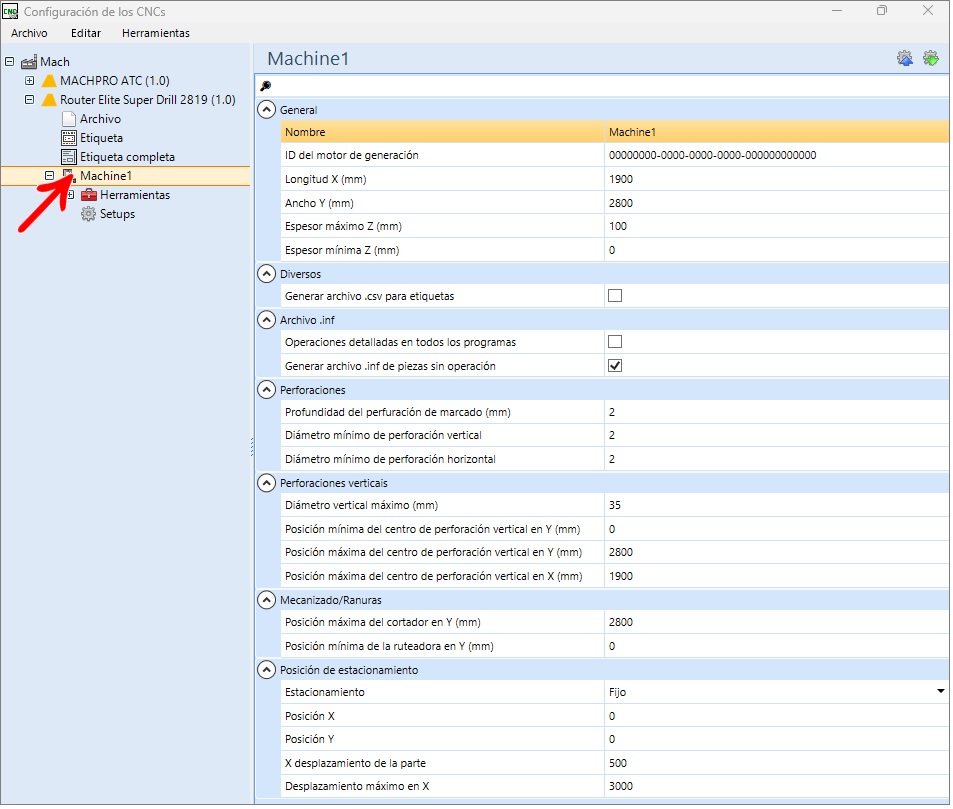The width and height of the screenshot is (953, 809).
Task: Click the Mach factory root icon
Action: (x=29, y=62)
